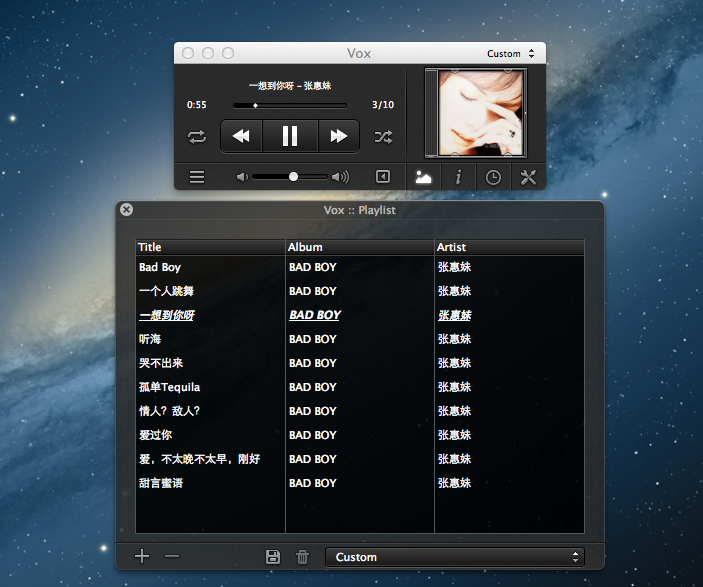Mute volume using low speaker icon

point(242,177)
